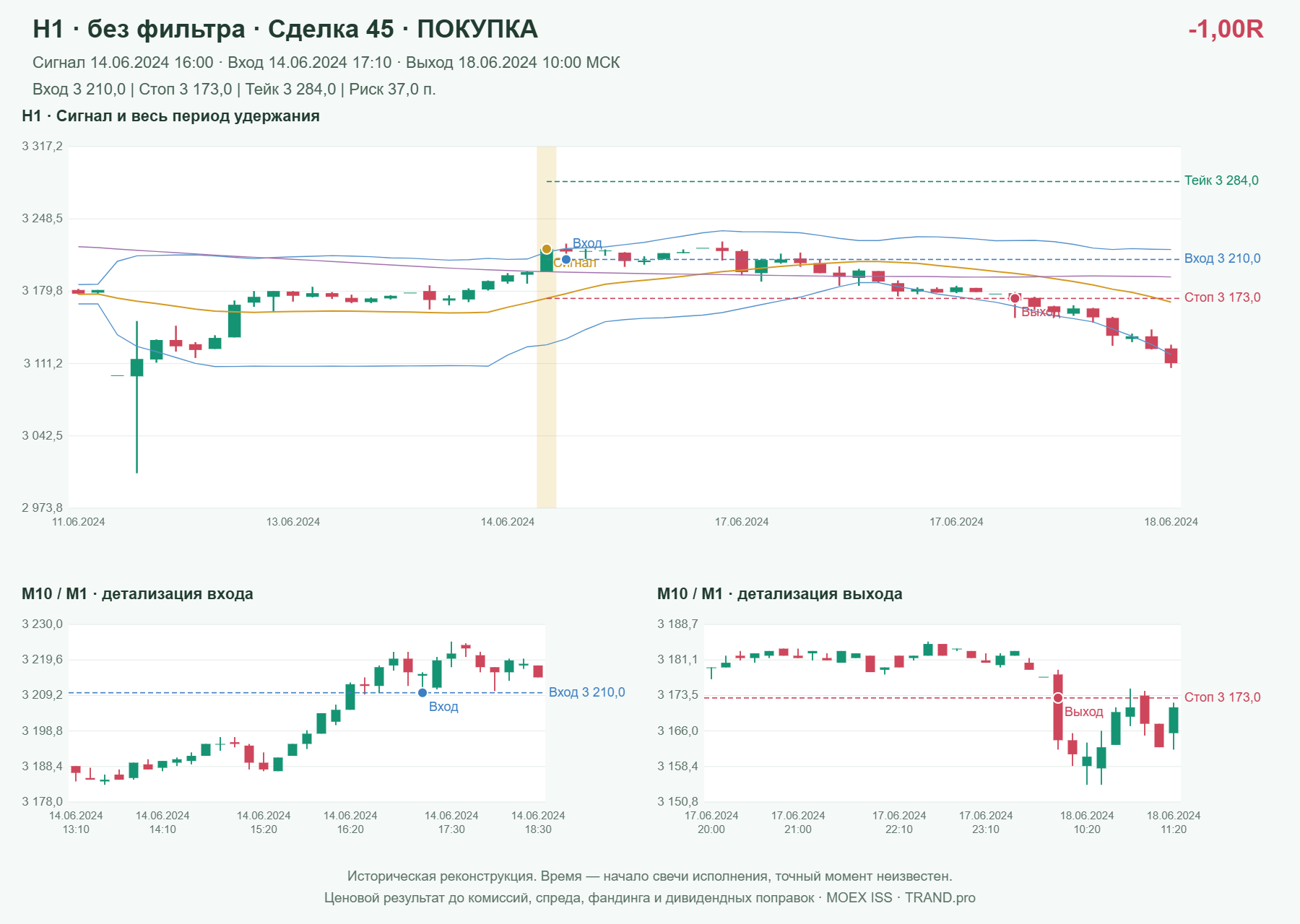1300x924 pixels.
Task: Click the red Выход marker on H1 chart
Action: (1015, 298)
